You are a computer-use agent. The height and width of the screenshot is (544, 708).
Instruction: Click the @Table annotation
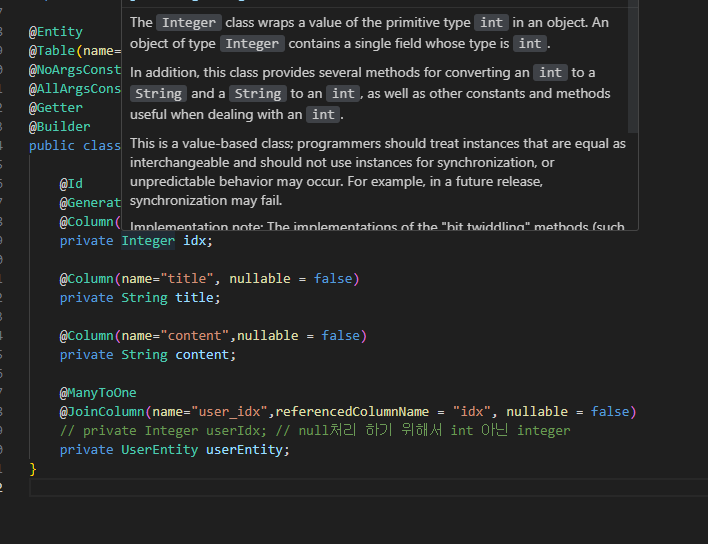point(51,51)
